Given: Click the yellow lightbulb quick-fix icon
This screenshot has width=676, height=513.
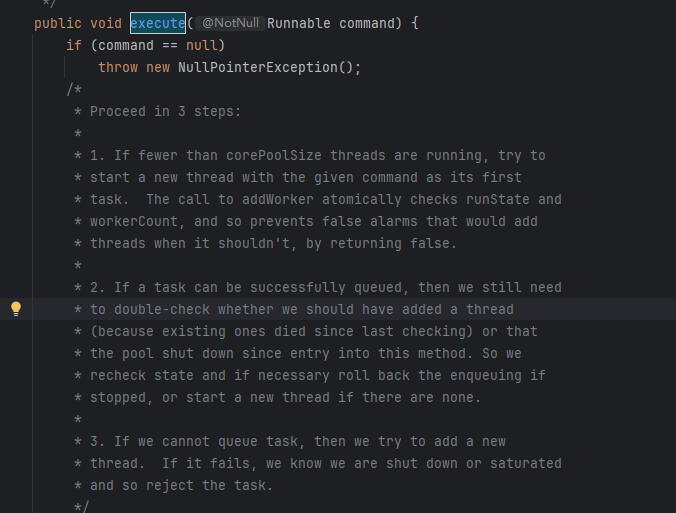Looking at the screenshot, I should coord(16,309).
